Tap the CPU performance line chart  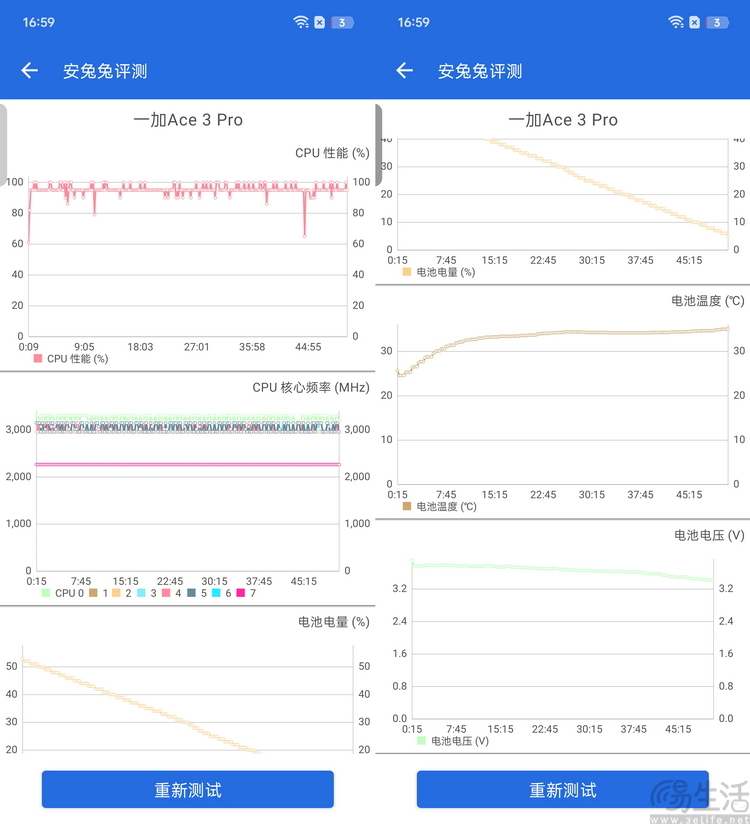point(188,258)
